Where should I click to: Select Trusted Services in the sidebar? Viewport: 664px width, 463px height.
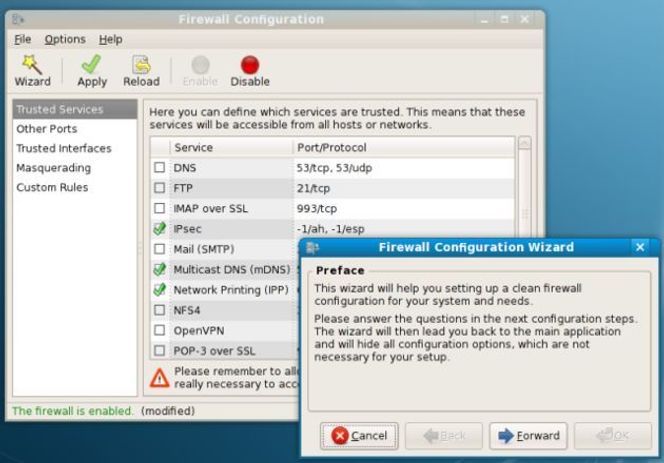(75, 109)
